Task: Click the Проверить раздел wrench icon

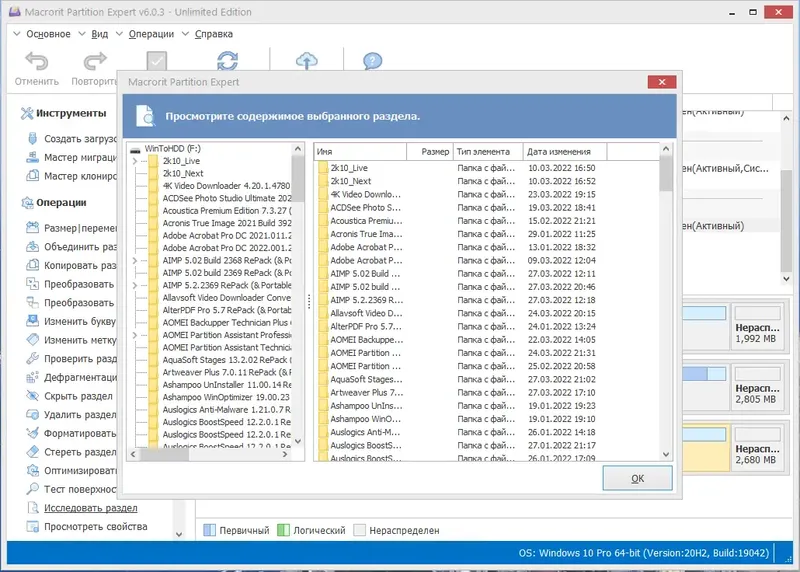Action: tap(33, 358)
